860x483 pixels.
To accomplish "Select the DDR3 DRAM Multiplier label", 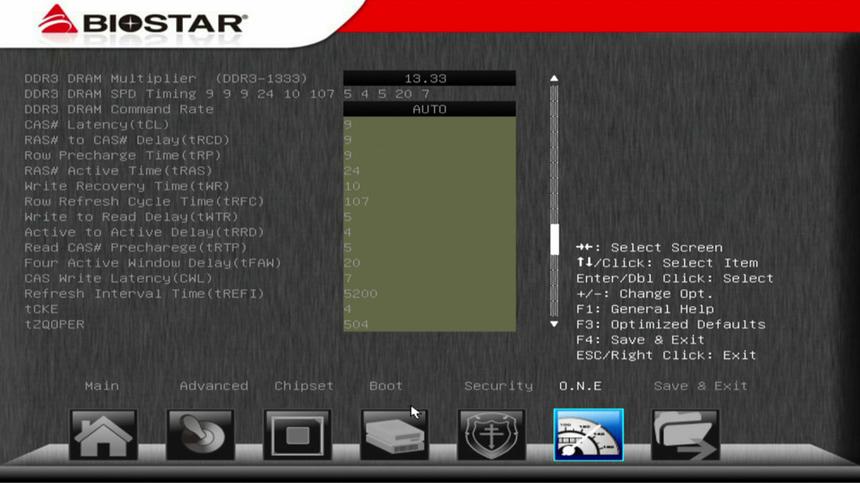I will 166,78.
